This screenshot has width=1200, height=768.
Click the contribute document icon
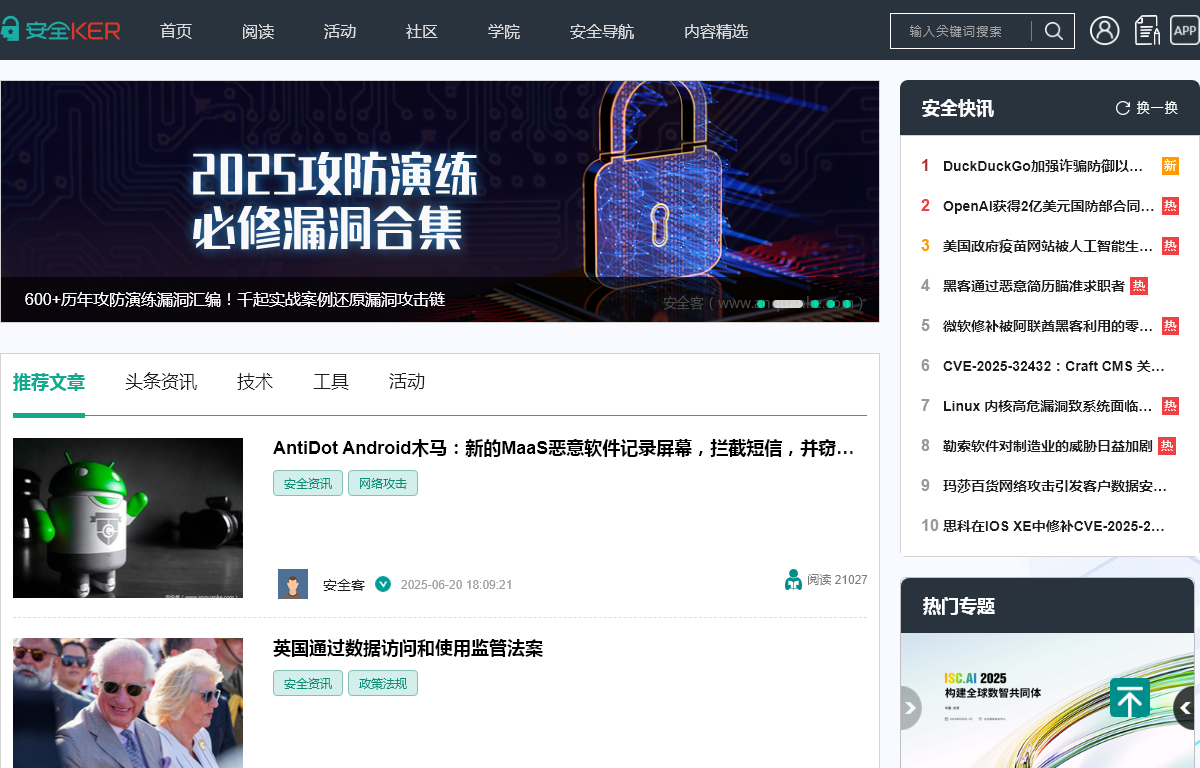pyautogui.click(x=1146, y=31)
